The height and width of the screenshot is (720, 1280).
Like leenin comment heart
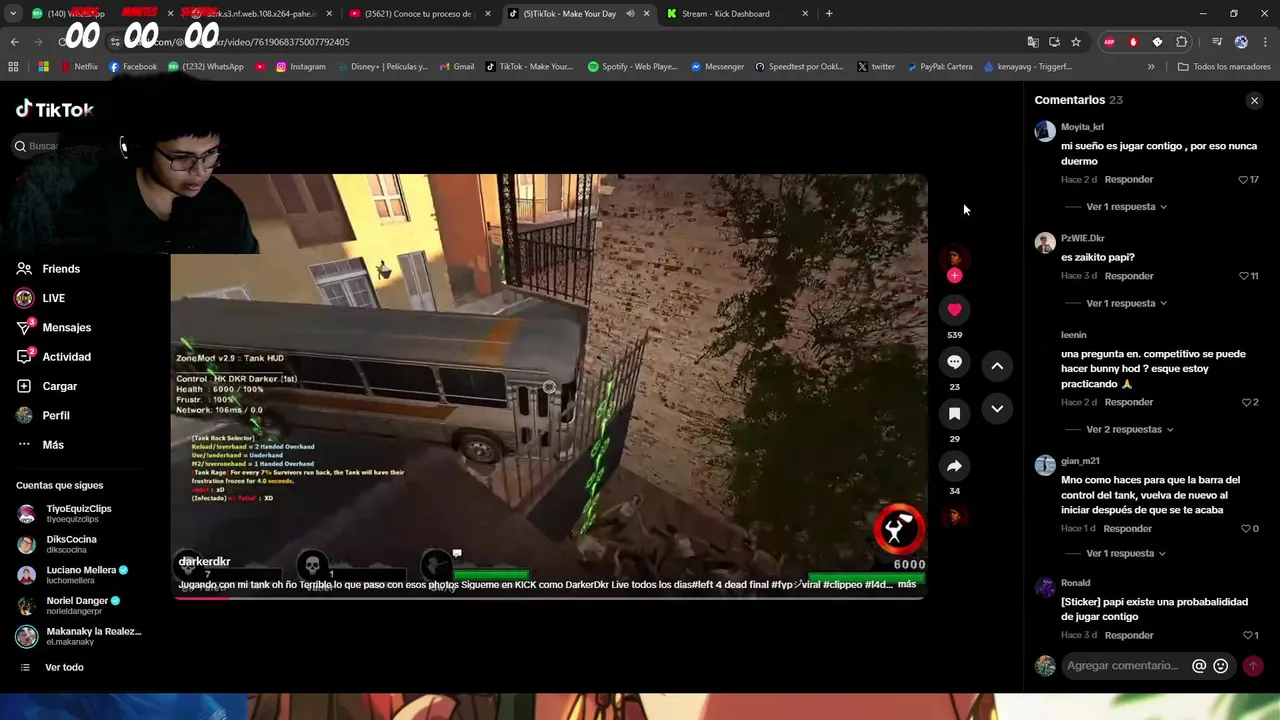(1246, 402)
